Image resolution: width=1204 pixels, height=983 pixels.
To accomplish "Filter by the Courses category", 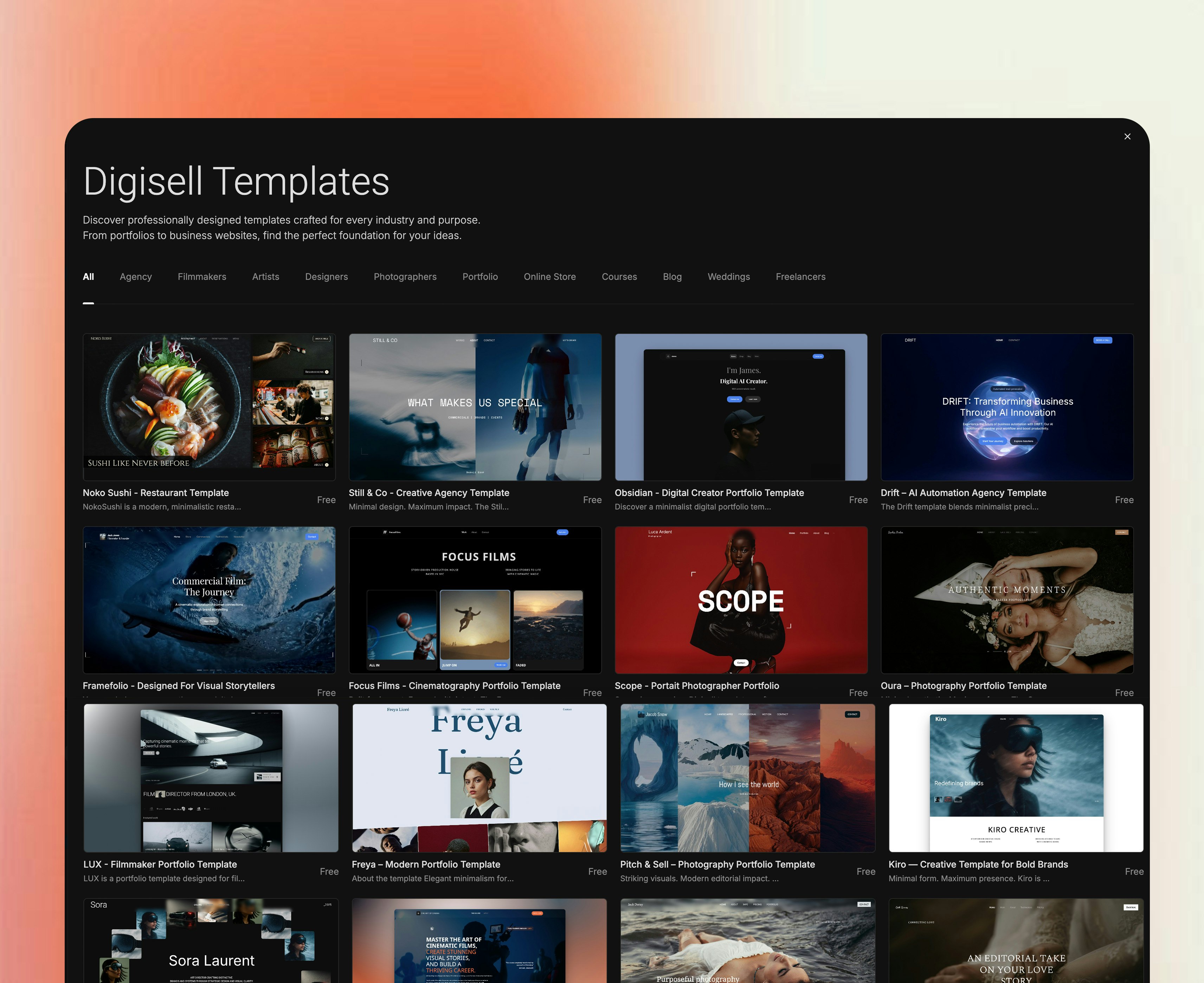I will click(619, 276).
